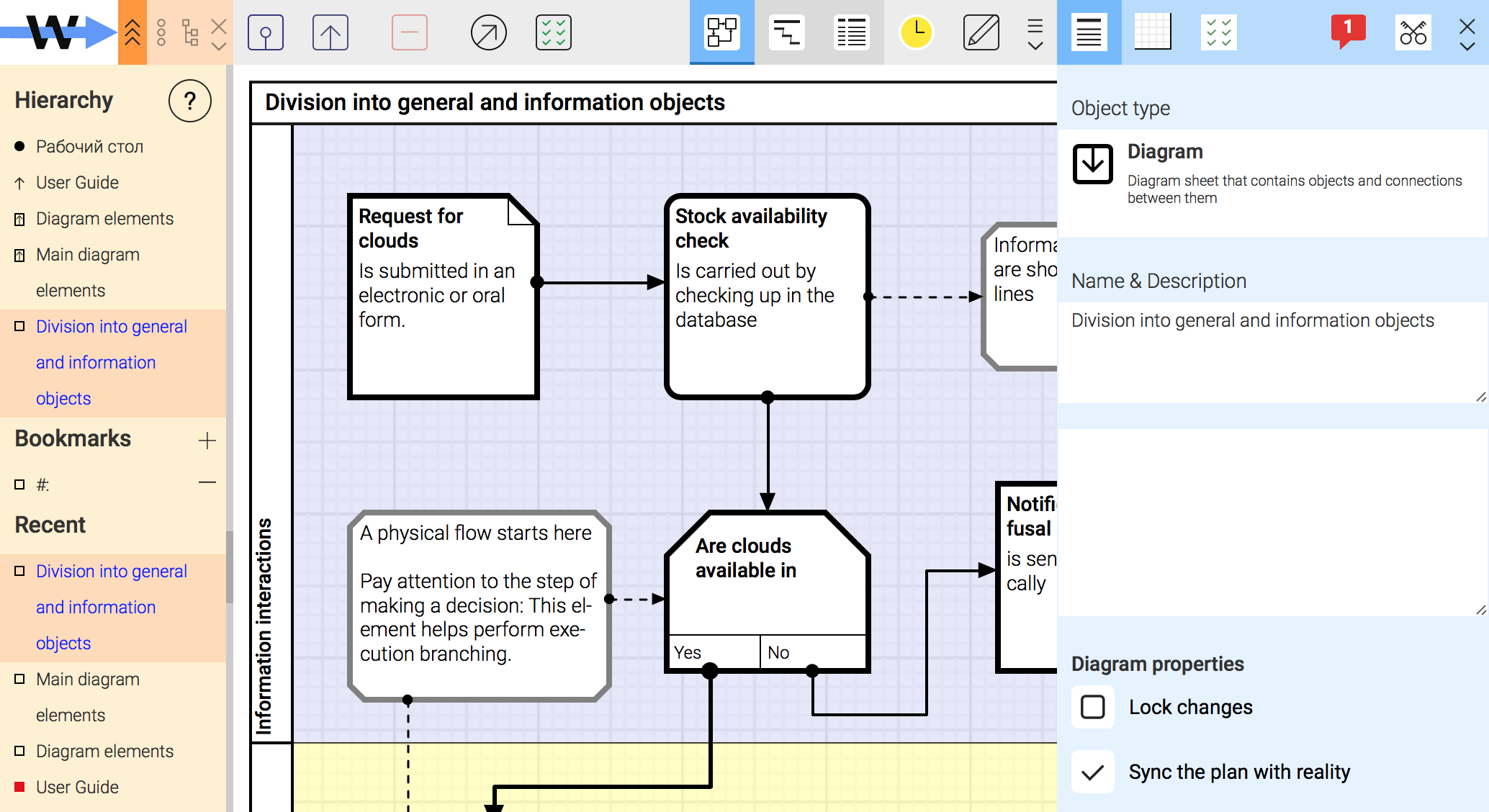Click the pin object toolbar icon
Viewport: 1489px width, 812px height.
[x=265, y=32]
